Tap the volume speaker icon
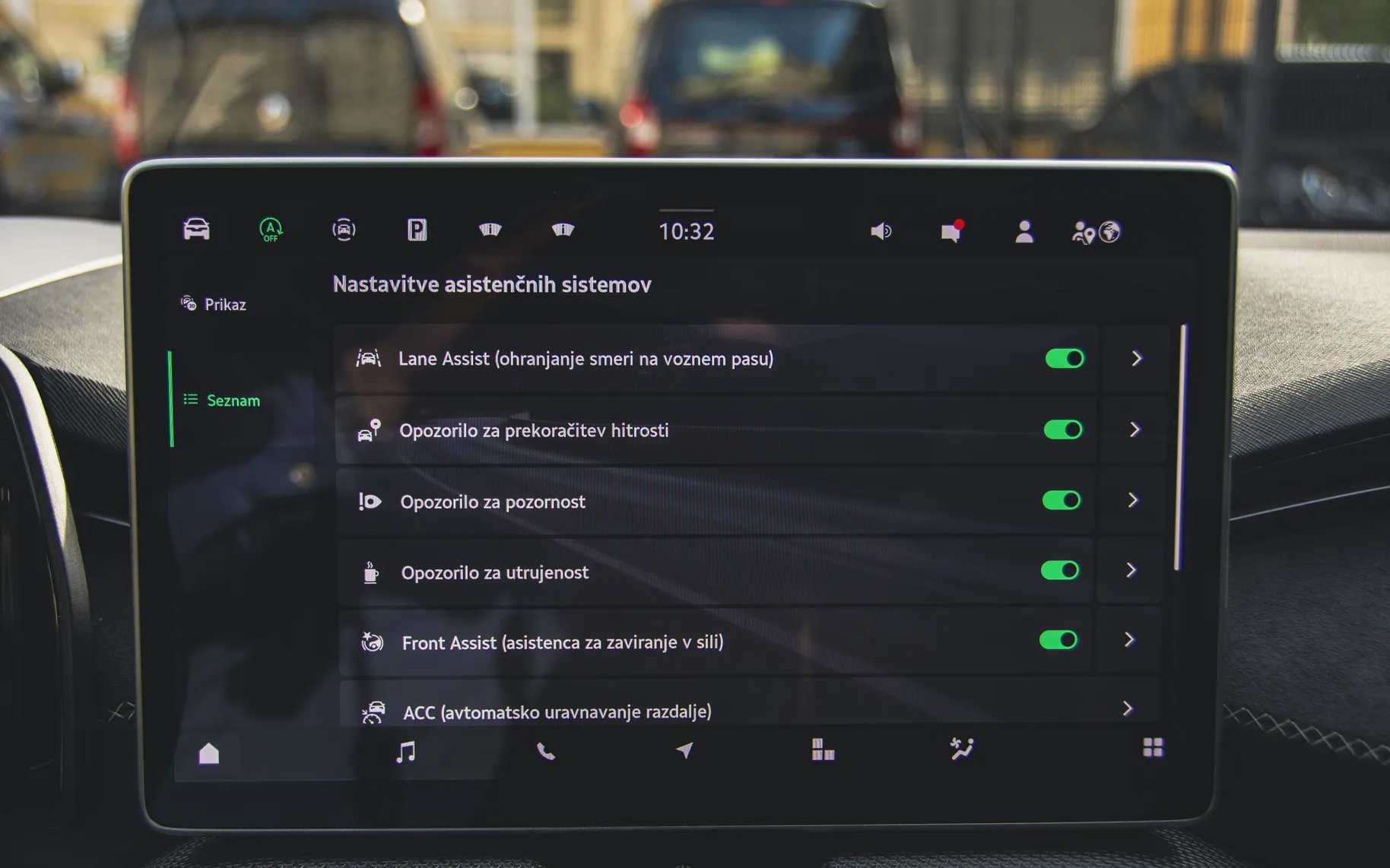 (881, 231)
